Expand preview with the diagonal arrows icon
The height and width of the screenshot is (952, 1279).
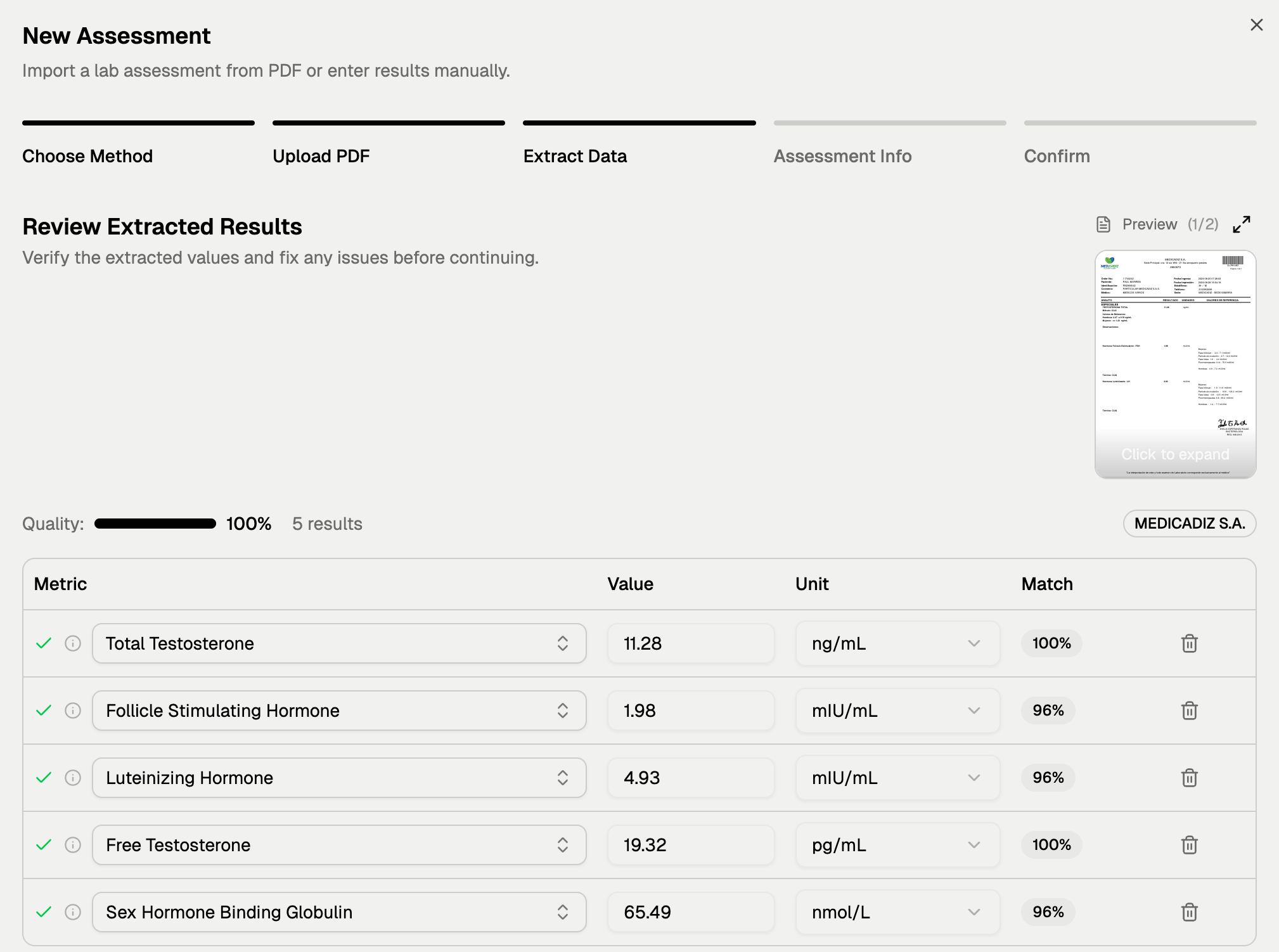[x=1242, y=224]
